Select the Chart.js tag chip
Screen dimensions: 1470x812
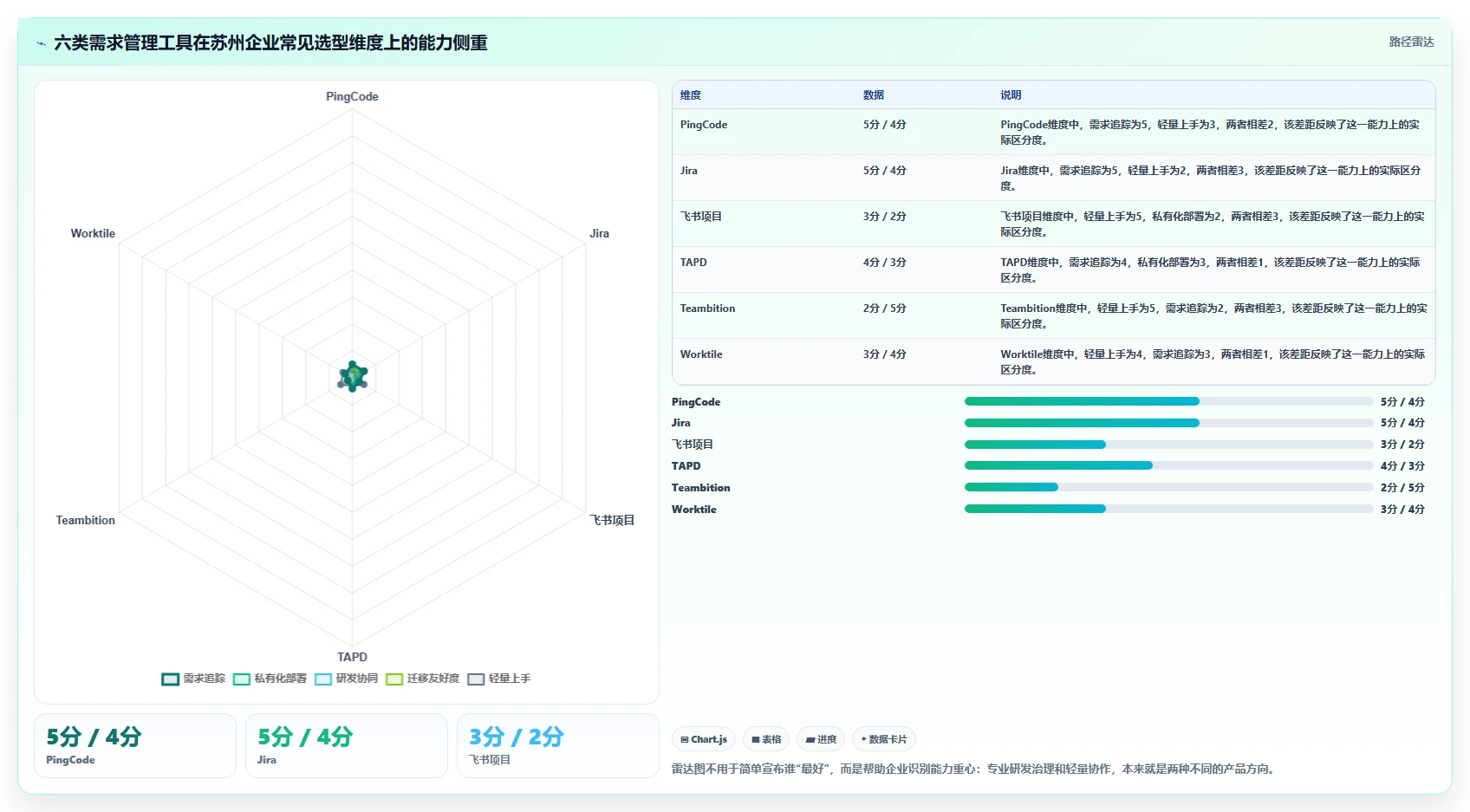pyautogui.click(x=704, y=739)
